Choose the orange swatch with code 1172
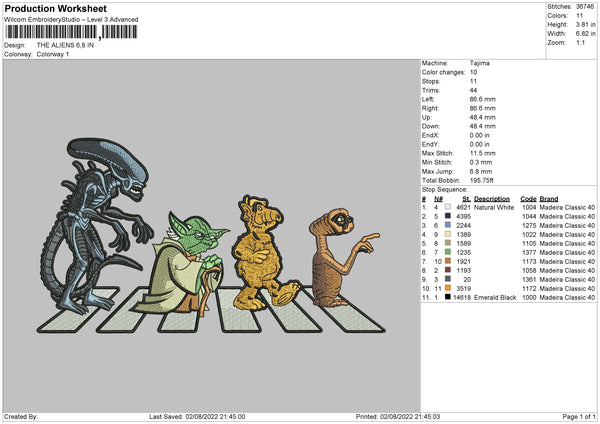This screenshot has height=424, width=600. 448,288
